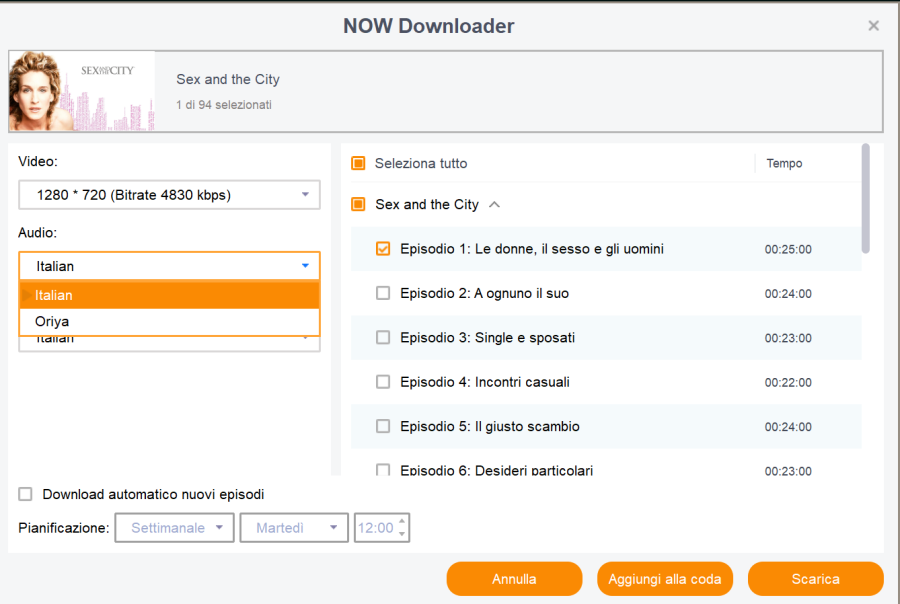Click the Scarica button
Viewport: 900px width, 604px height.
(x=816, y=579)
